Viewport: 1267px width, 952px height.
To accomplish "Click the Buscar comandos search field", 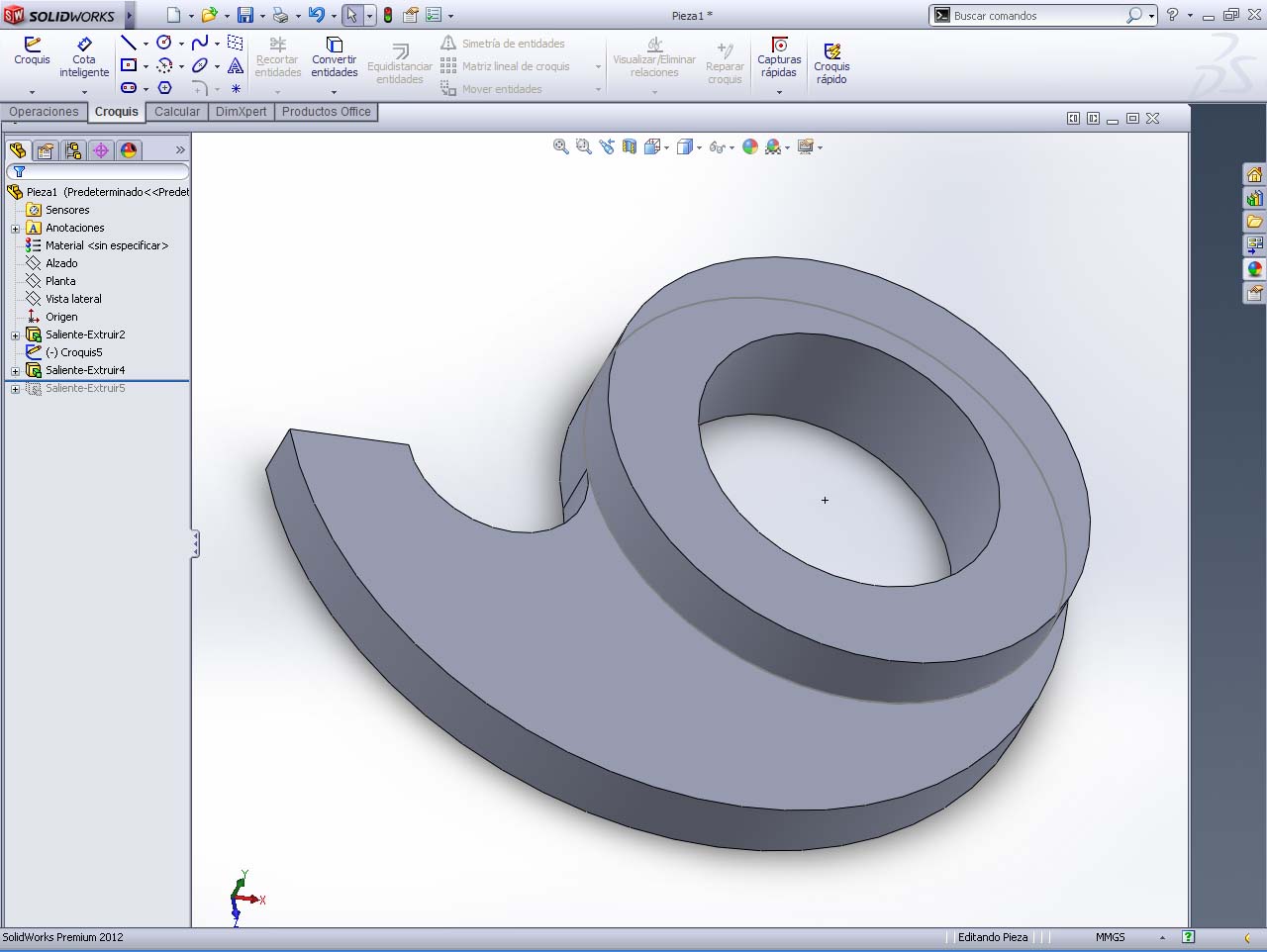I will point(1039,16).
